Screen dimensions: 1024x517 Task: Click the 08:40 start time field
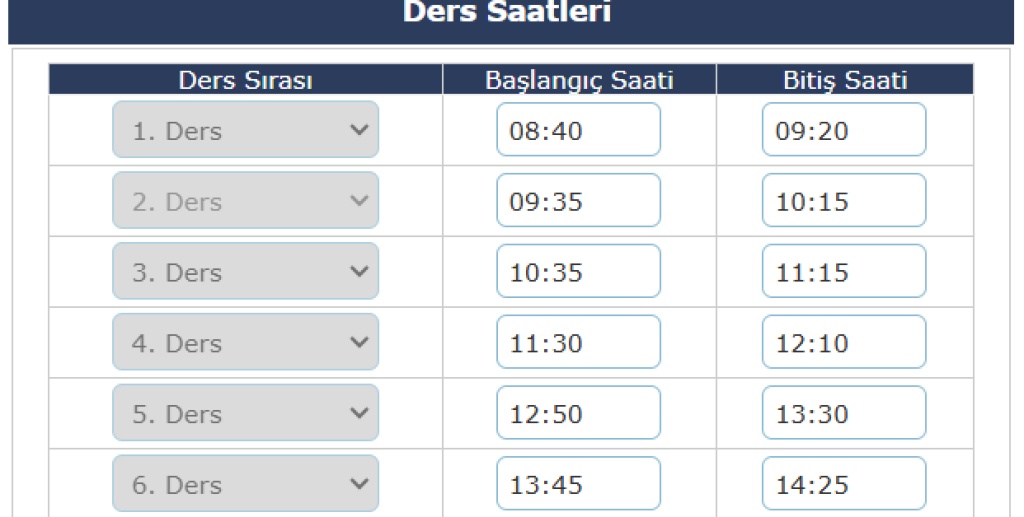coord(578,130)
